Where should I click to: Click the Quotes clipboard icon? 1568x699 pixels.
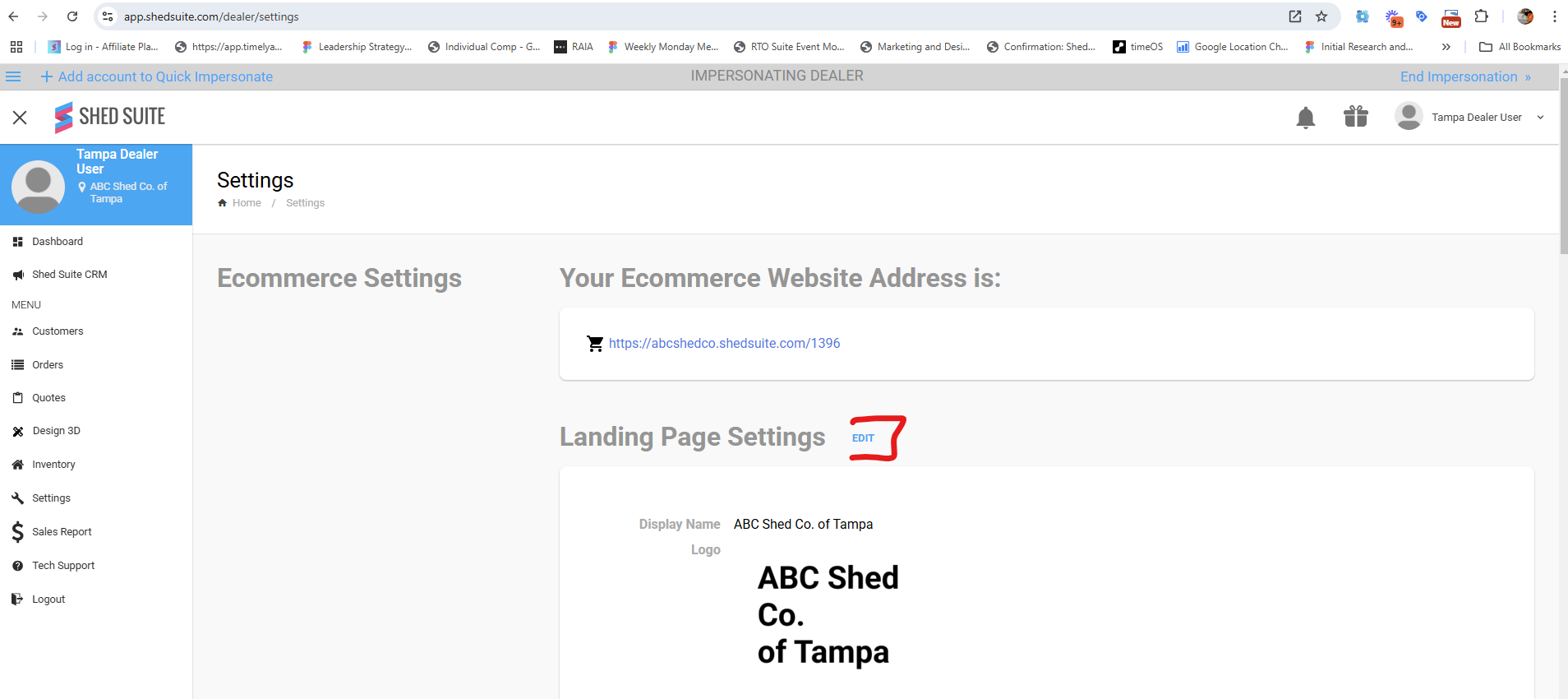point(18,398)
